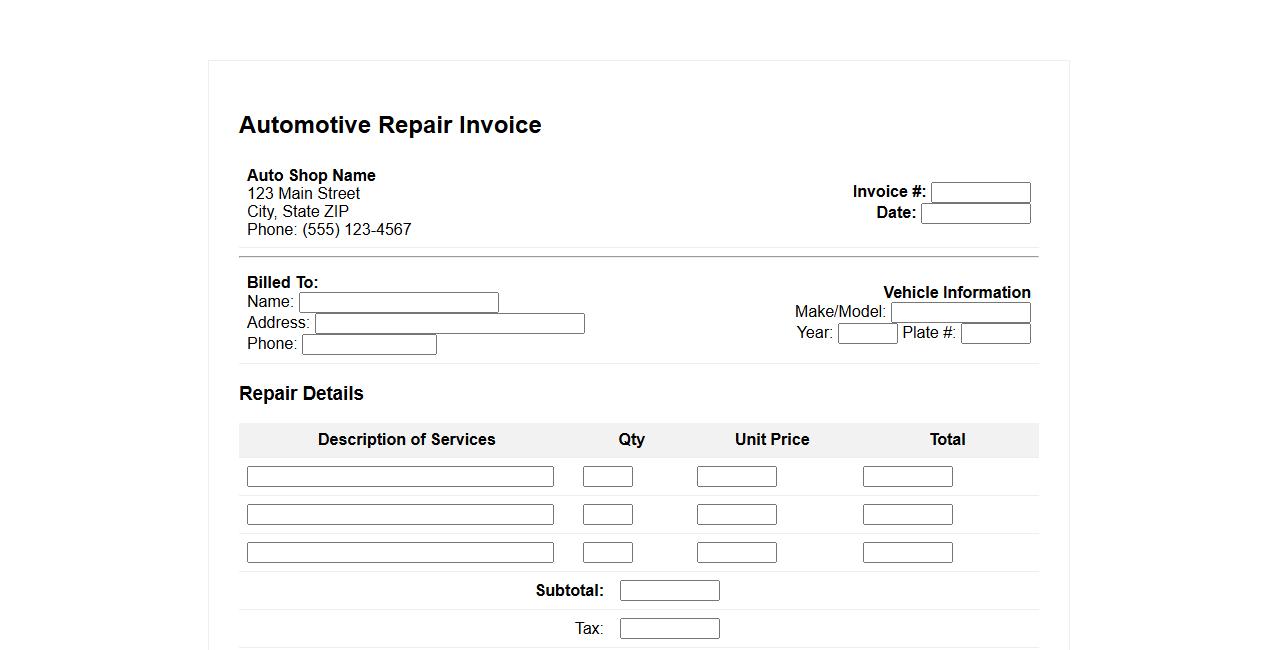Select the Subtotal input field
Viewport: 1278px width, 650px height.
[669, 590]
